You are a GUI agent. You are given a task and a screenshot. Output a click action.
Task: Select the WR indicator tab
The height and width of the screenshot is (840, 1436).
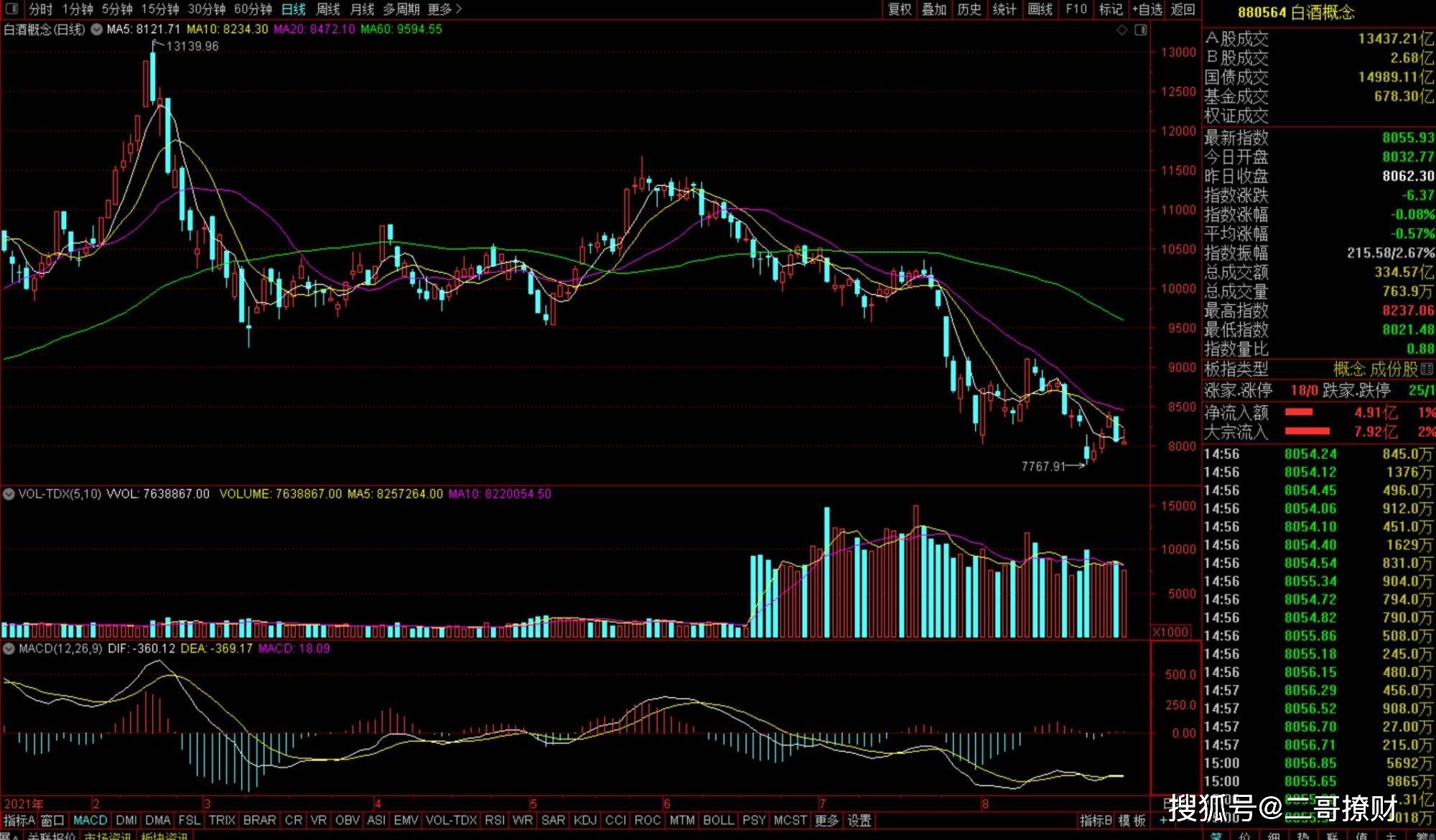[x=523, y=820]
